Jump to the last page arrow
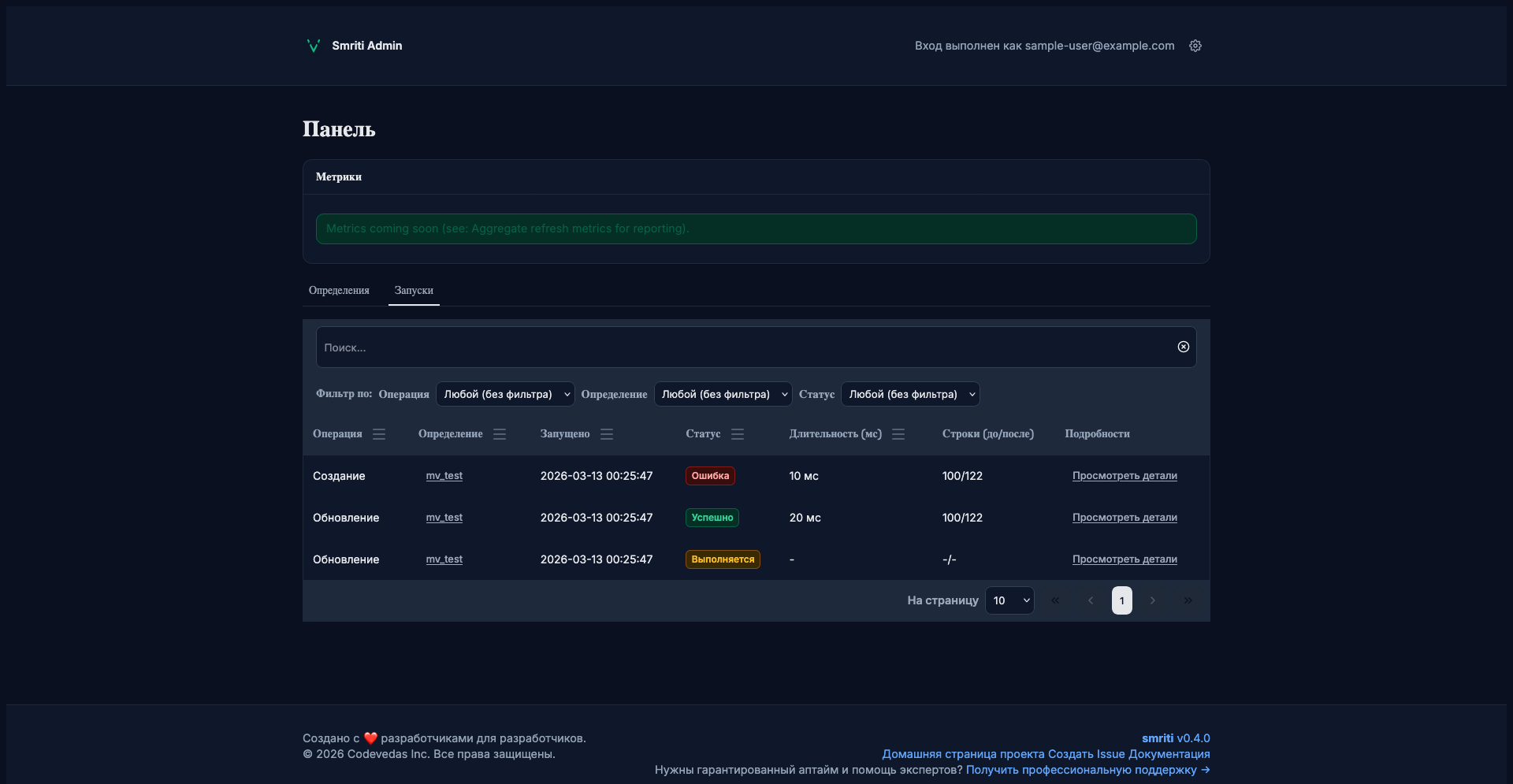The image size is (1513, 784). coord(1188,600)
